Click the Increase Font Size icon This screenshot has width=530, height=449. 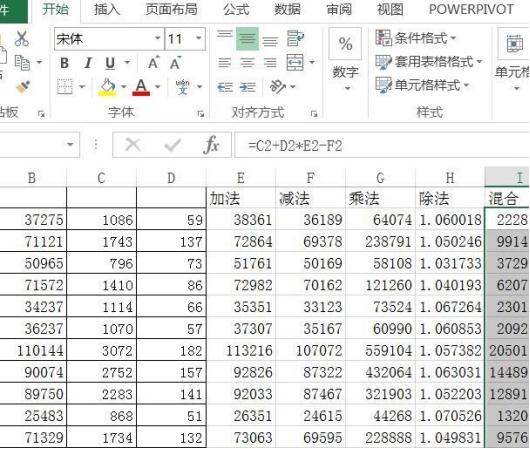pos(153,63)
